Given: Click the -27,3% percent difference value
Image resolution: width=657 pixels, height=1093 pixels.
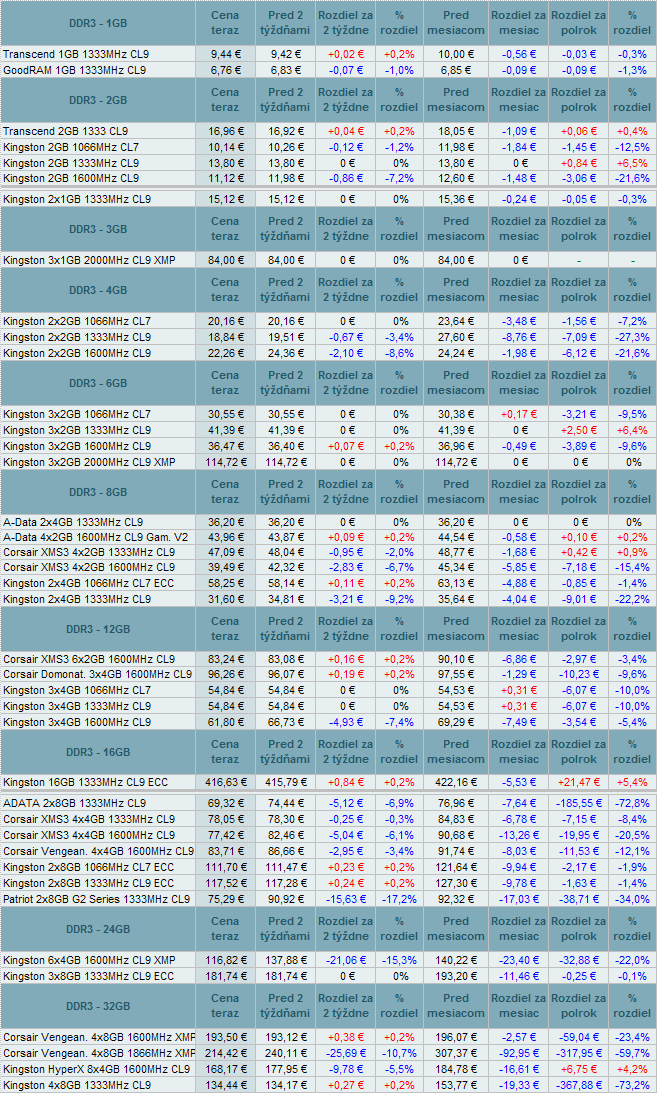Looking at the screenshot, I should click(632, 337).
